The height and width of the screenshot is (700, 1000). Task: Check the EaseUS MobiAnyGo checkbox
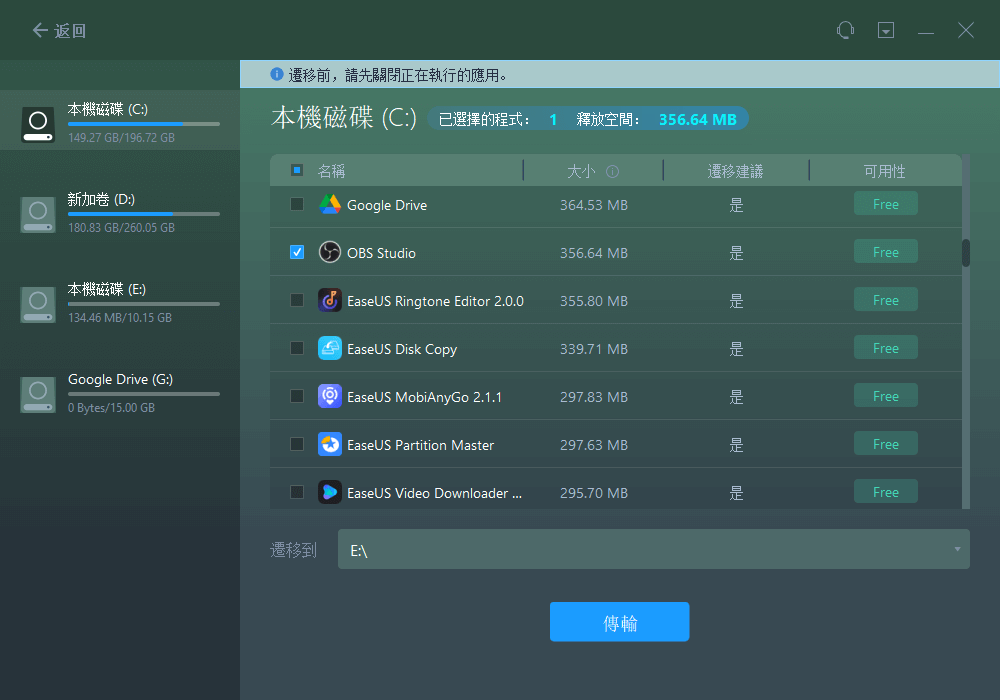coord(297,397)
